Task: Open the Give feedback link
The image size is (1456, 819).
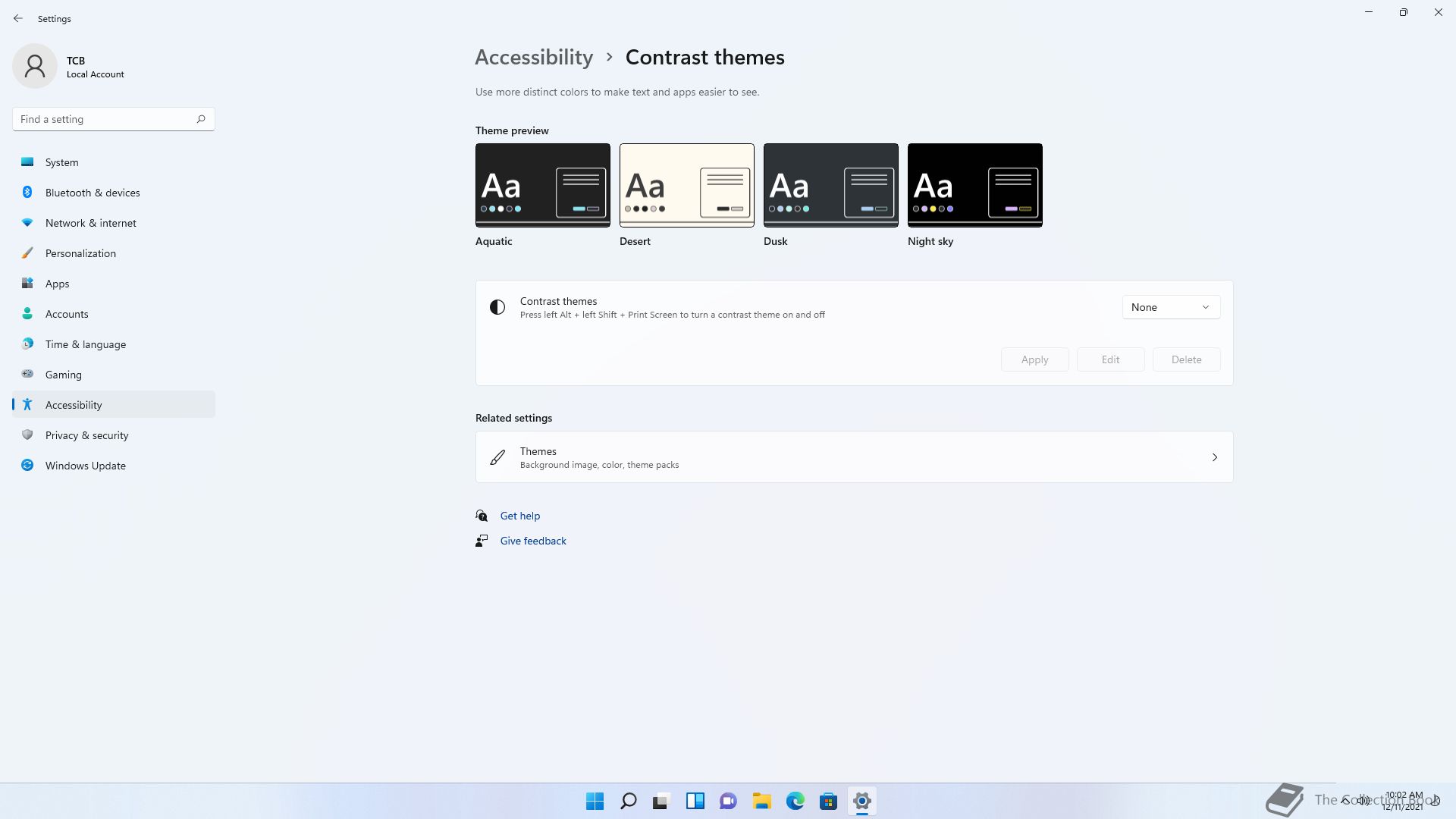Action: pyautogui.click(x=532, y=541)
